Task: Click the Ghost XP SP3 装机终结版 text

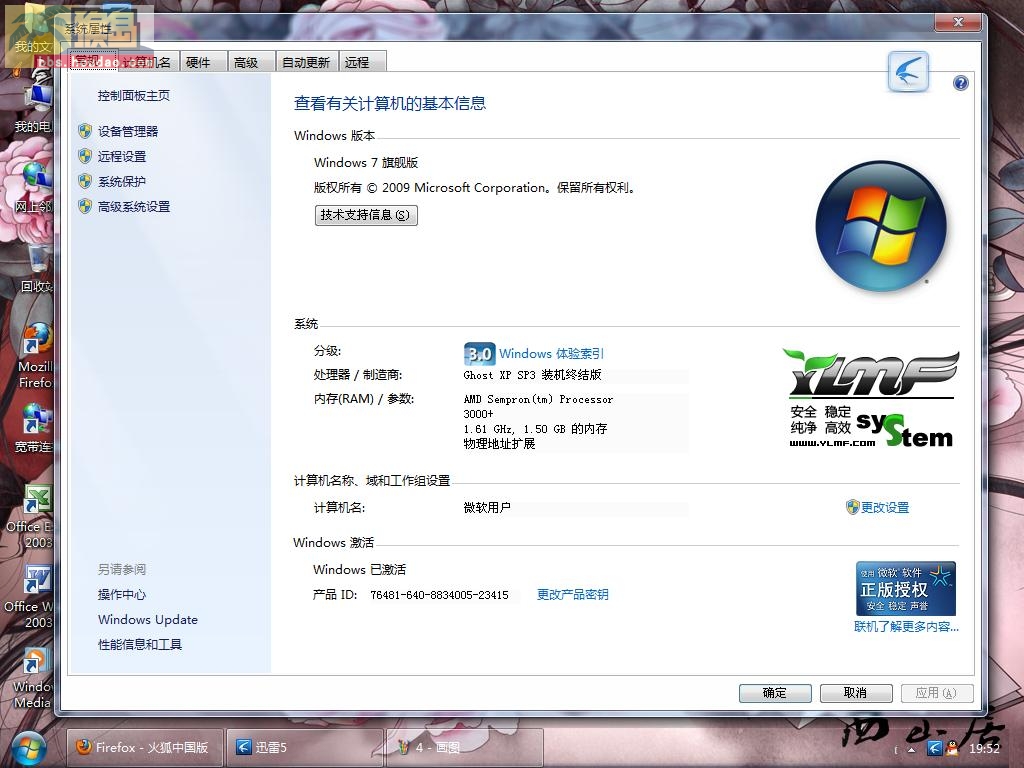Action: (x=532, y=375)
